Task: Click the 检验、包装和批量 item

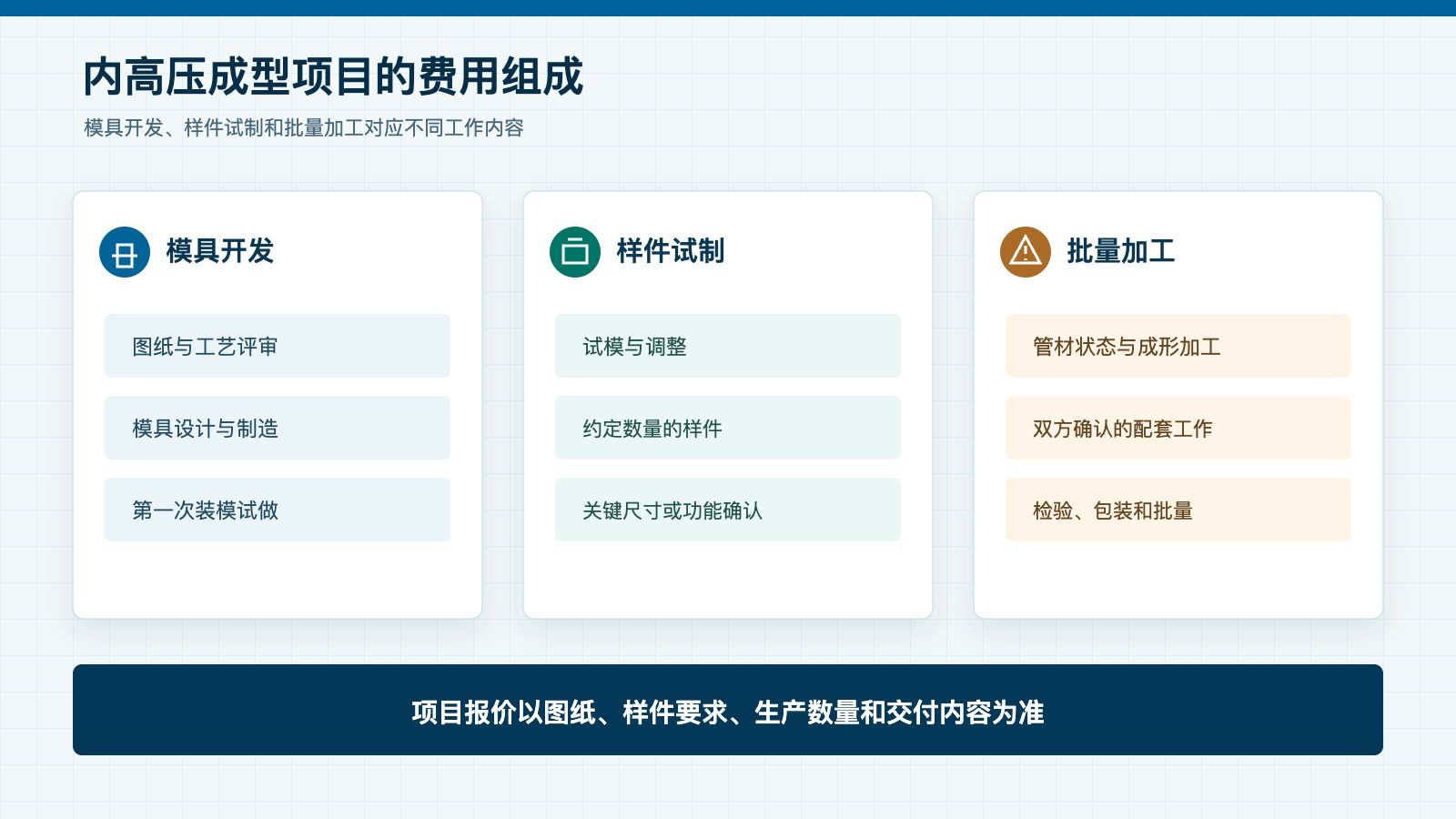Action: coord(1178,510)
